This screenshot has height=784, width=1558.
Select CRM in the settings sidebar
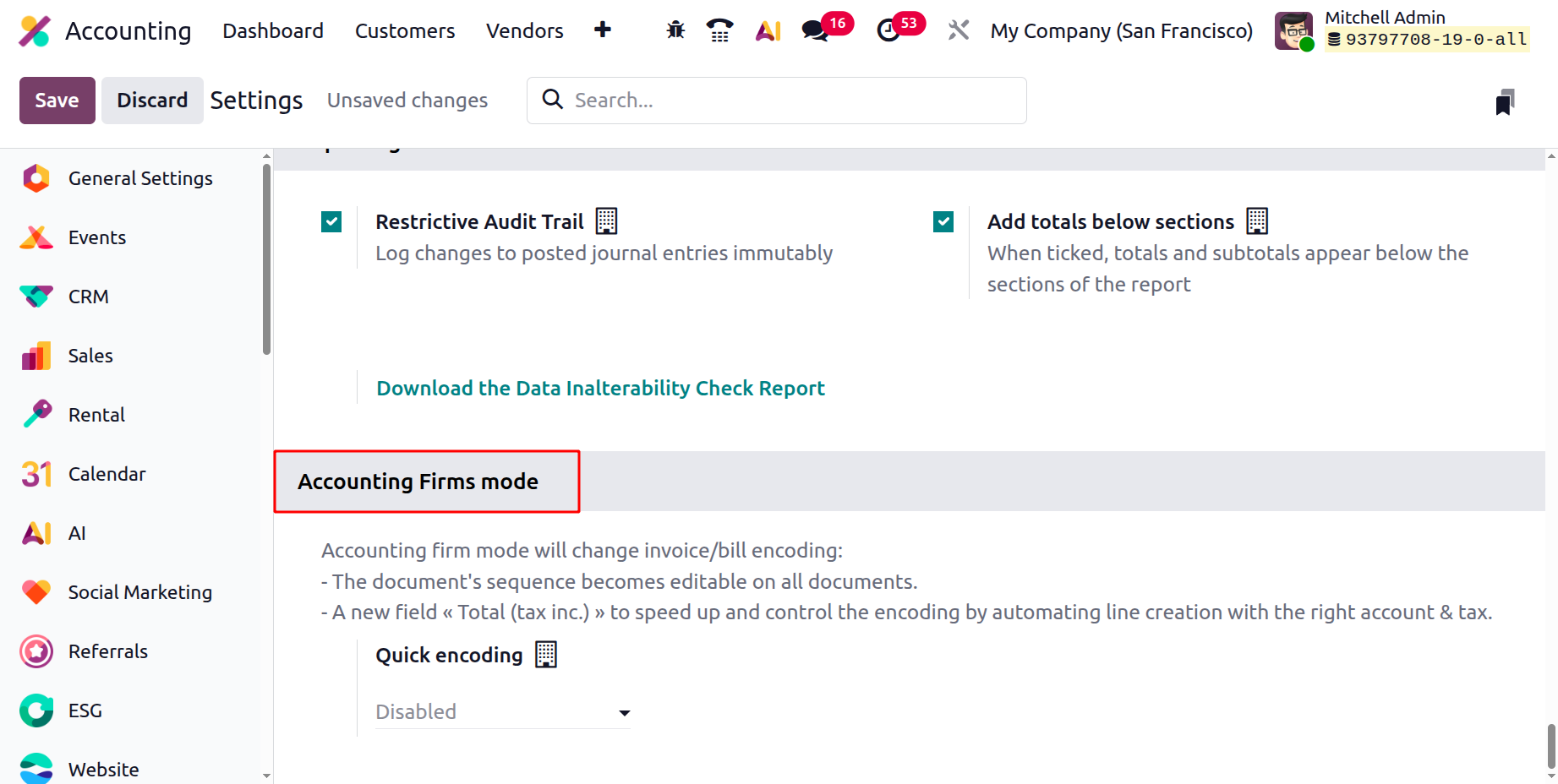(x=88, y=297)
